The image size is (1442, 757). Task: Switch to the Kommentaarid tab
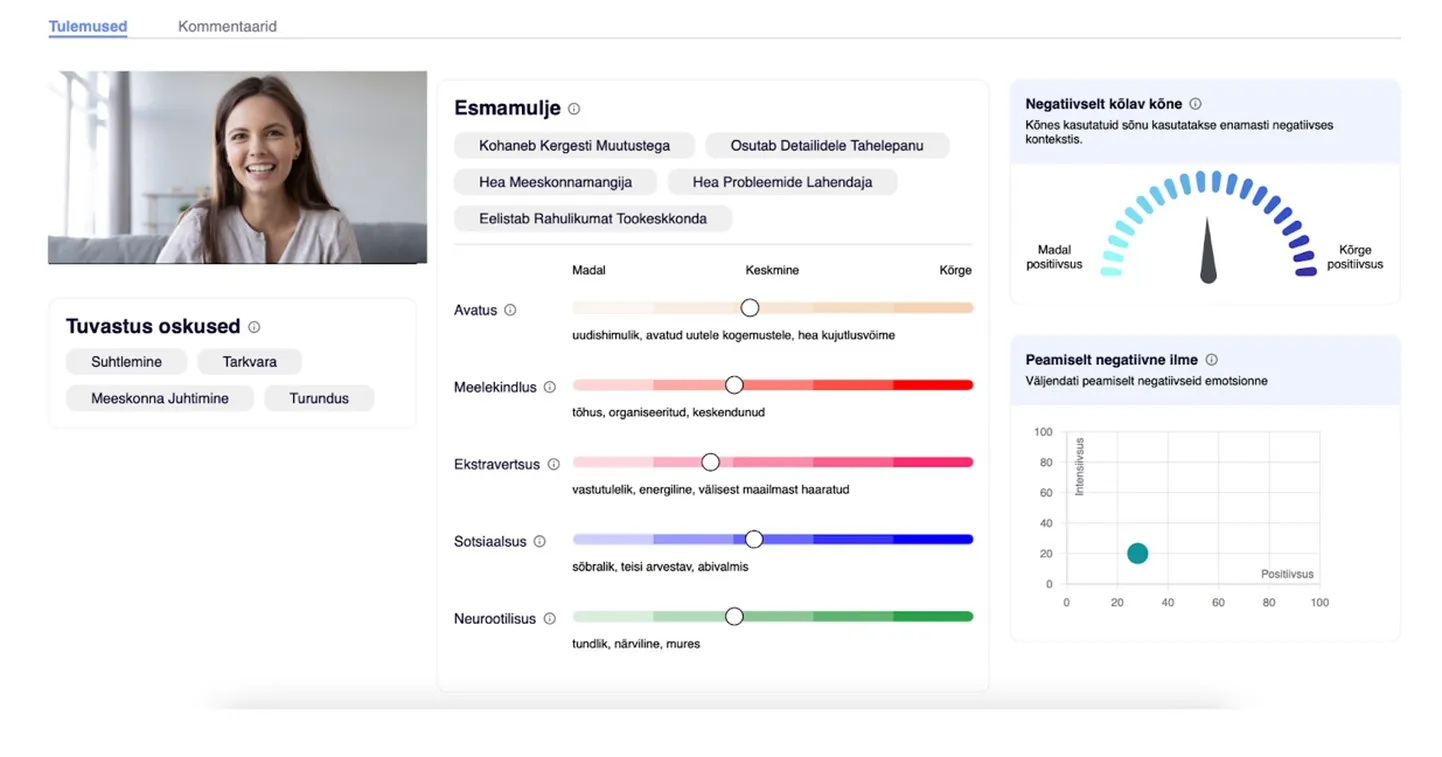(x=227, y=26)
